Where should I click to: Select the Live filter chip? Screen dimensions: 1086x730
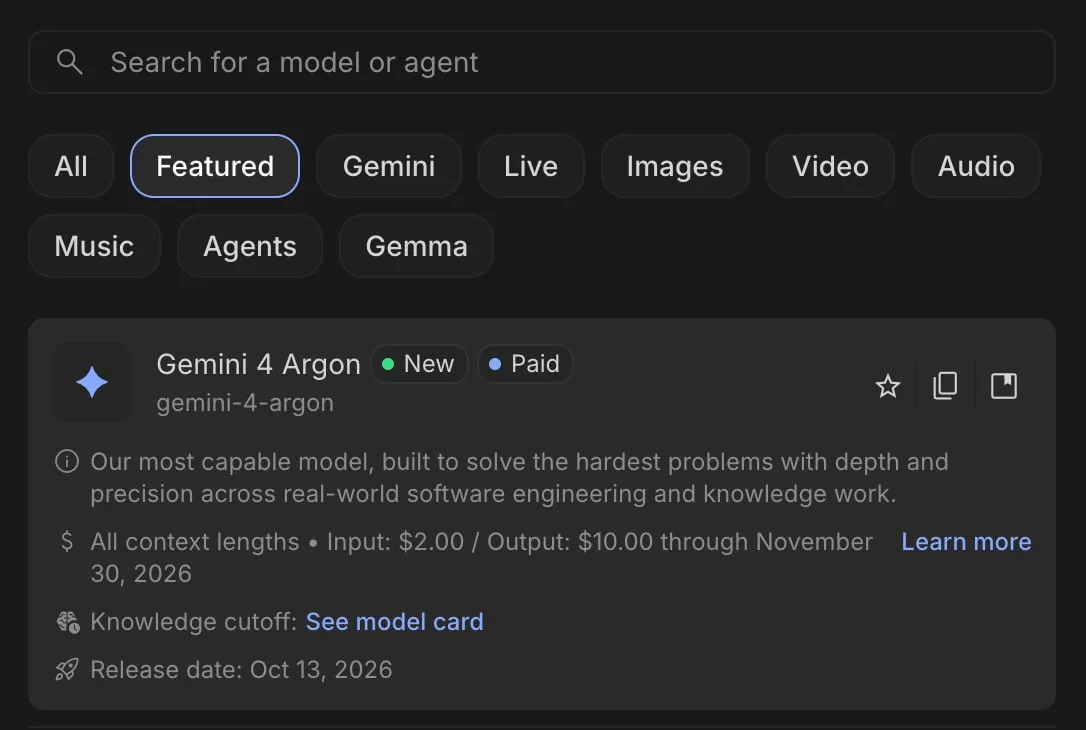click(531, 166)
